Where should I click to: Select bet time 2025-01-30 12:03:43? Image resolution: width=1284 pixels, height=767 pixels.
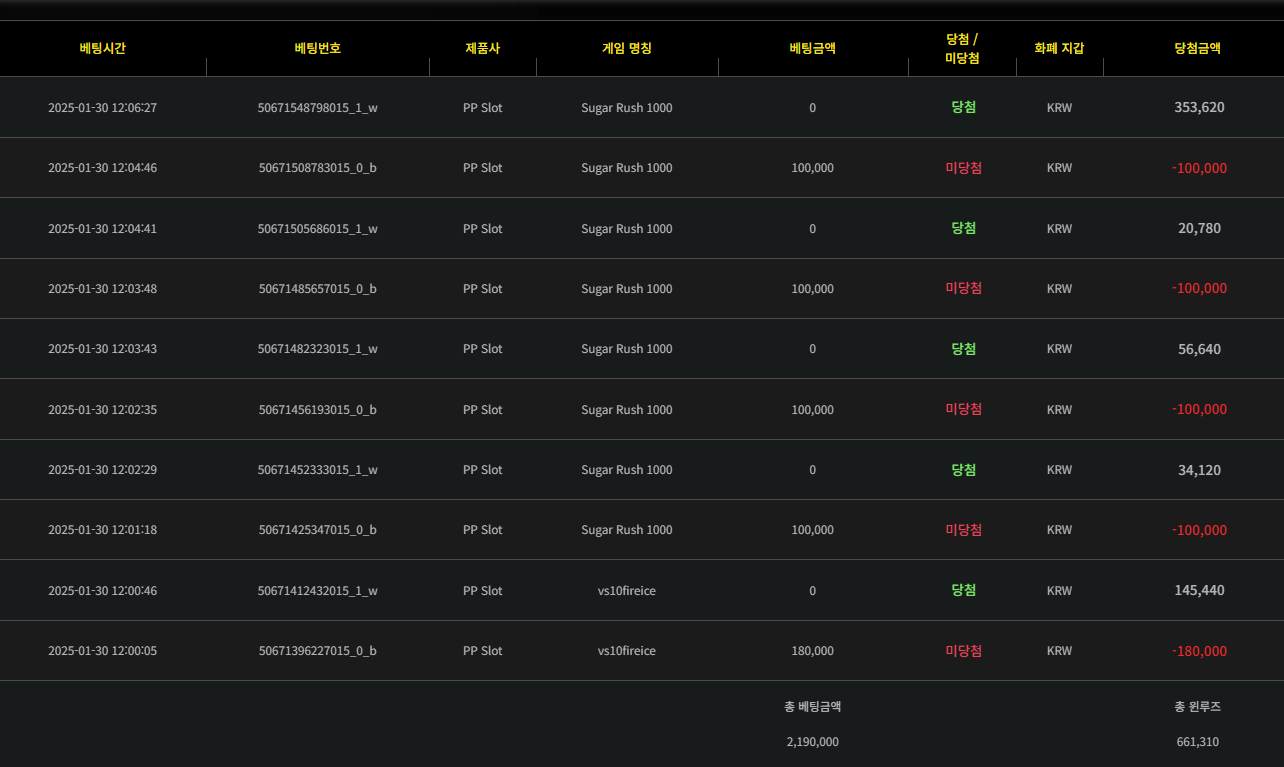click(x=103, y=349)
